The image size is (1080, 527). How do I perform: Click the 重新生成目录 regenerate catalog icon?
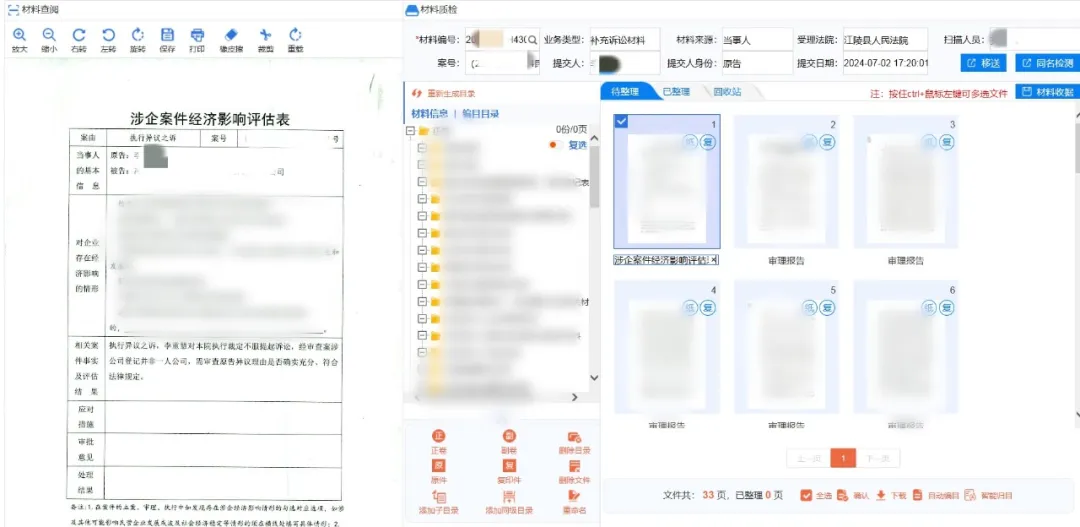tap(416, 94)
